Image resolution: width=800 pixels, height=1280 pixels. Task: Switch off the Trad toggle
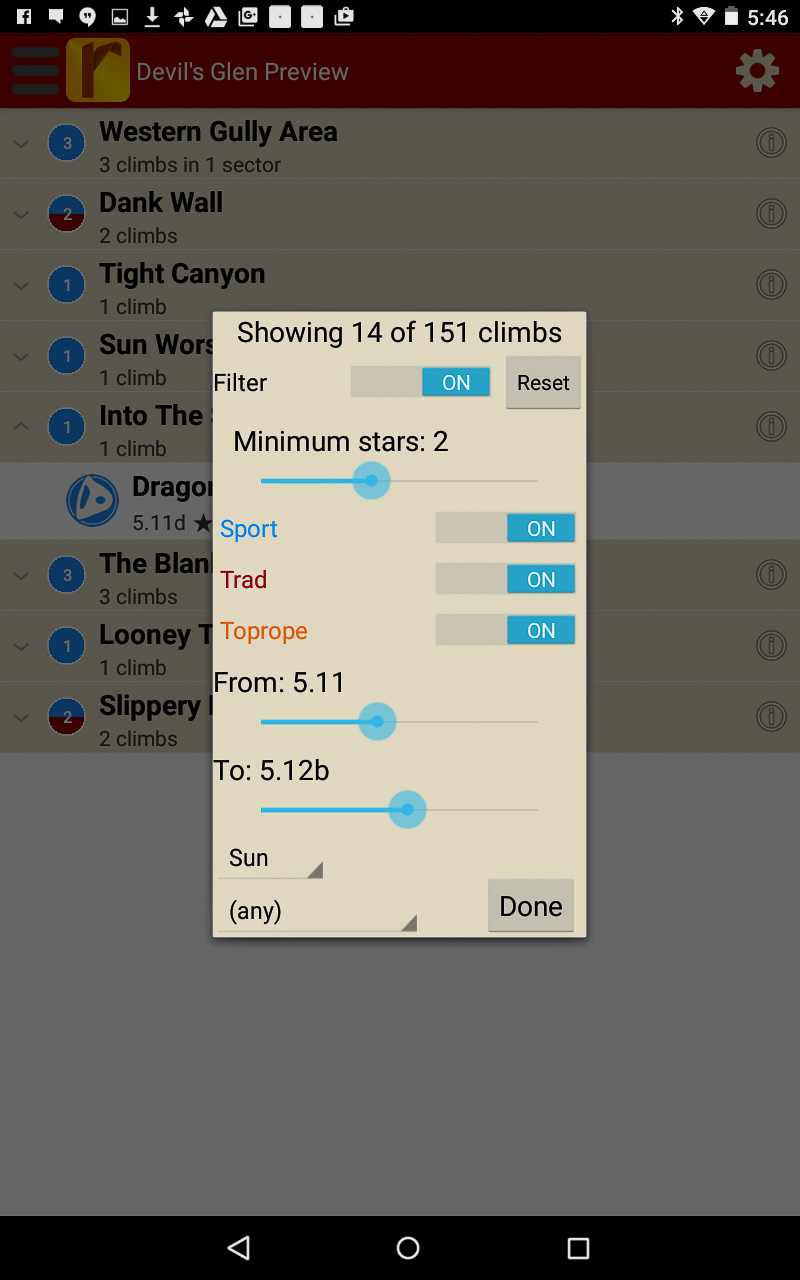pyautogui.click(x=505, y=579)
